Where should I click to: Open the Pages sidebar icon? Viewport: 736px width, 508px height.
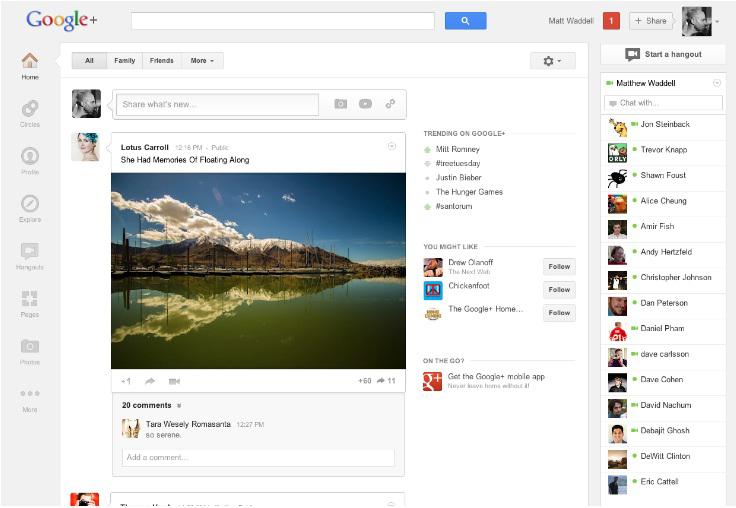(30, 299)
